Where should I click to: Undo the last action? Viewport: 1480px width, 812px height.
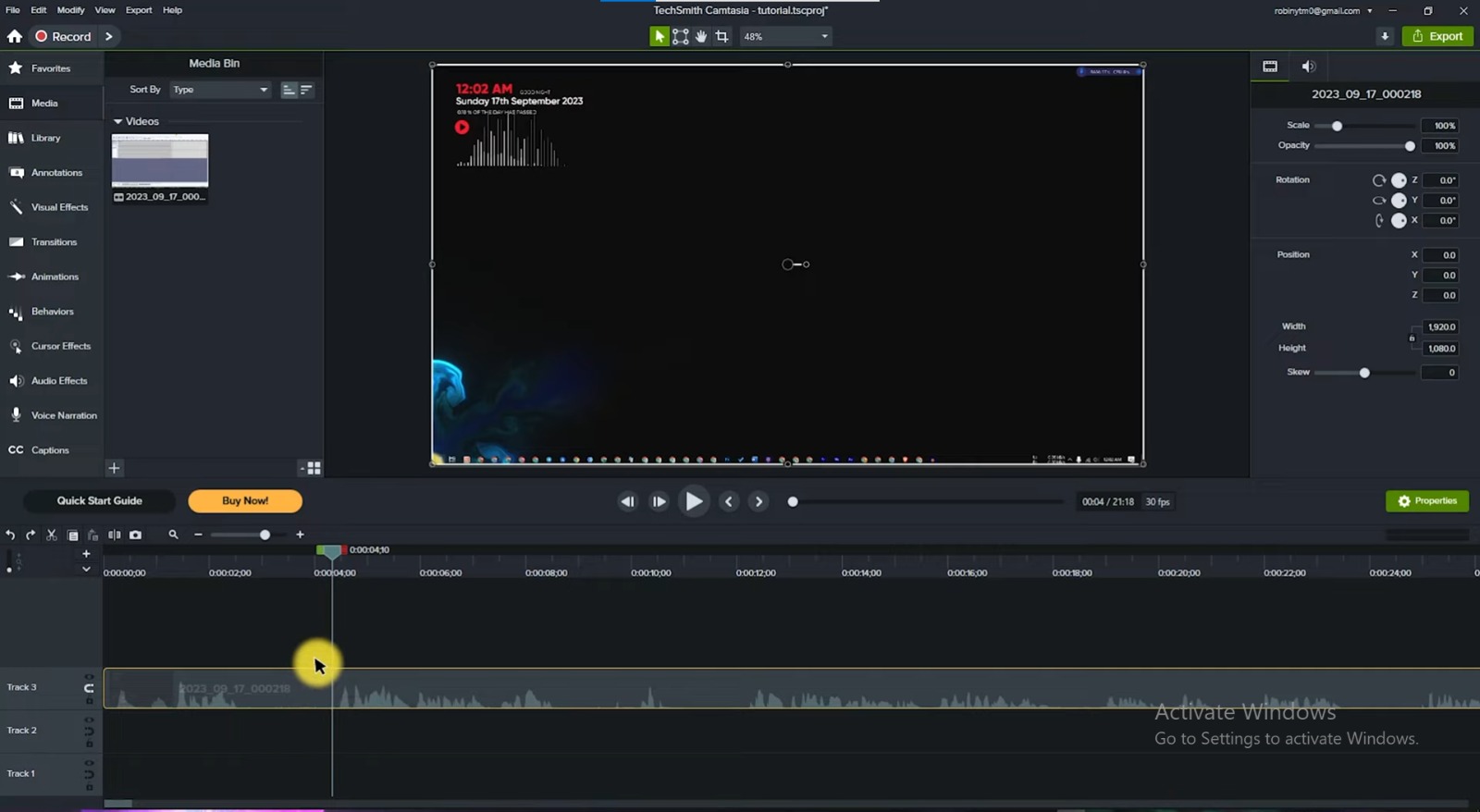(x=10, y=535)
